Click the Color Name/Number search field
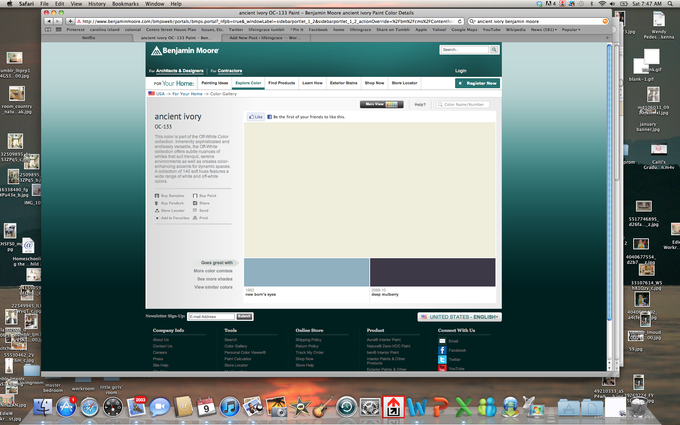 click(x=463, y=105)
